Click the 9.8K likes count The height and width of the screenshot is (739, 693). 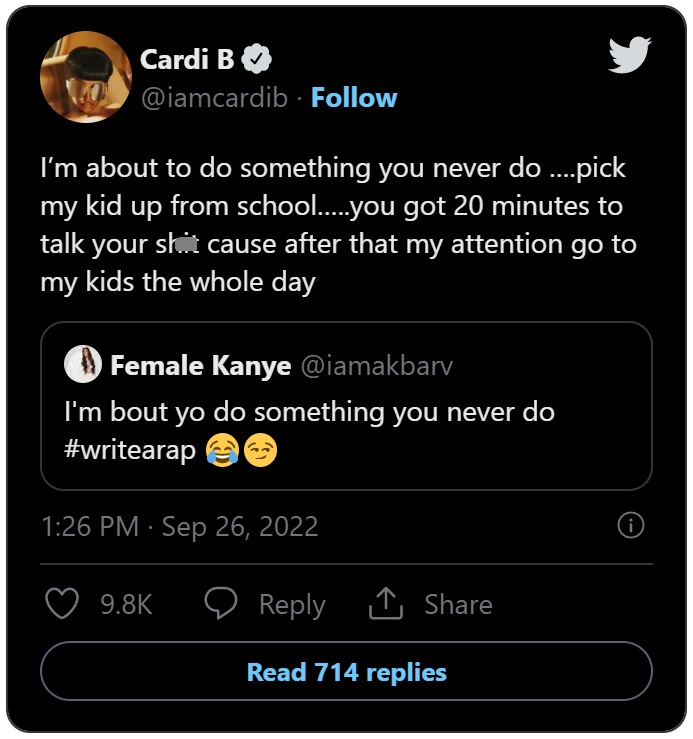126,604
